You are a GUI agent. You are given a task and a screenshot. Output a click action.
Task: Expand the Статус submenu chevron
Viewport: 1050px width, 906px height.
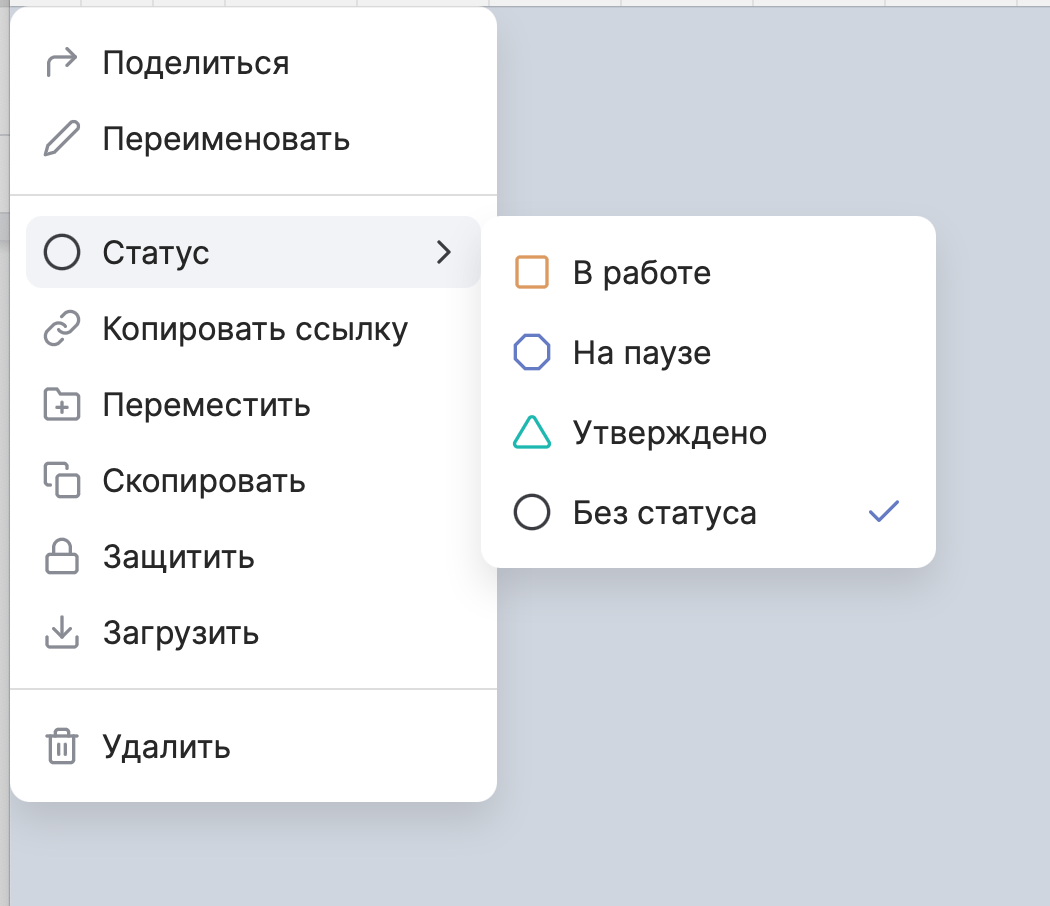[x=444, y=253]
